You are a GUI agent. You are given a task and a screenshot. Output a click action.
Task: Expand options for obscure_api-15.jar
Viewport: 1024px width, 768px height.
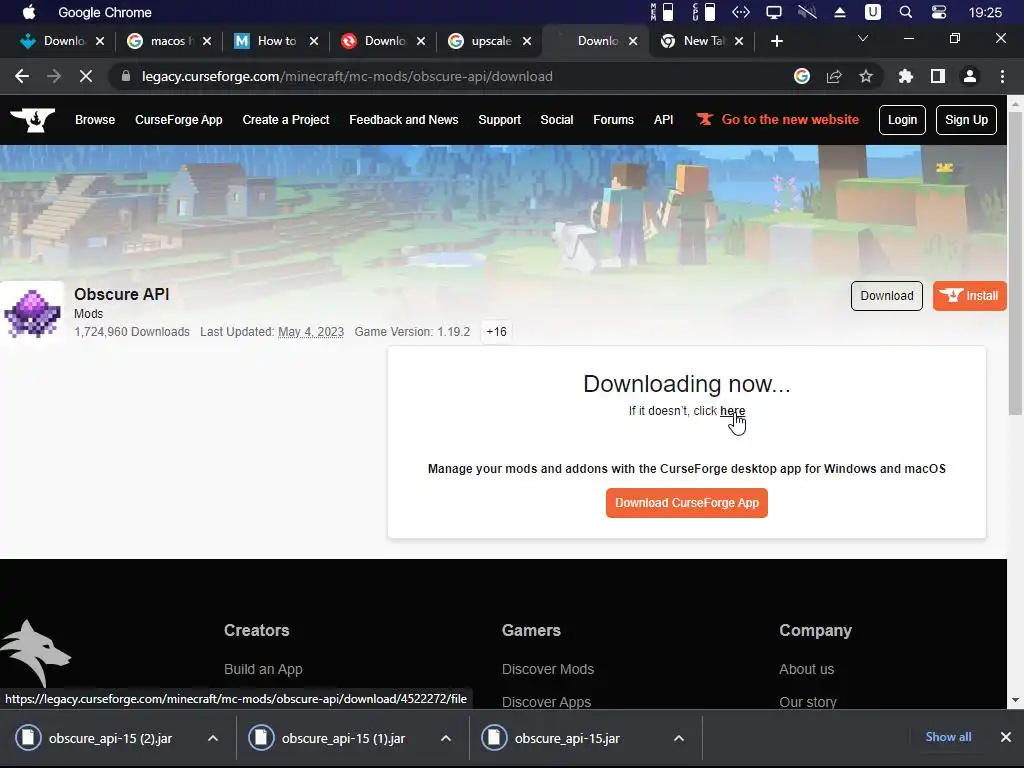tap(679, 738)
